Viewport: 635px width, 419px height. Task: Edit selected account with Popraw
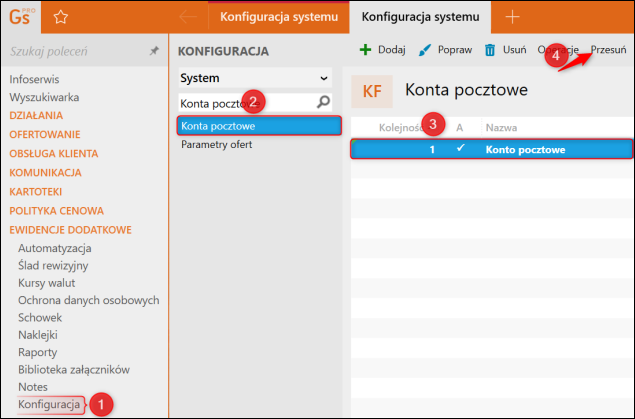click(445, 50)
